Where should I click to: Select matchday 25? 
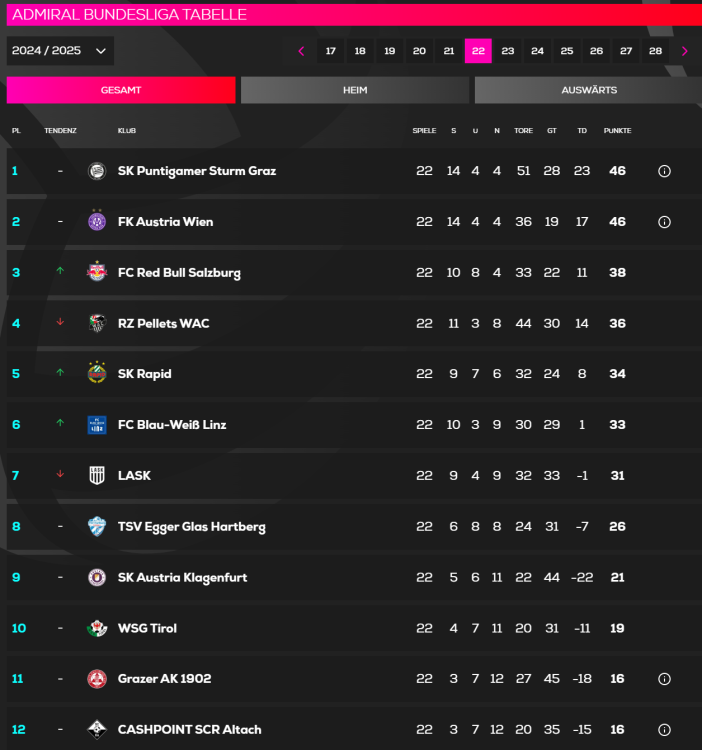[567, 51]
